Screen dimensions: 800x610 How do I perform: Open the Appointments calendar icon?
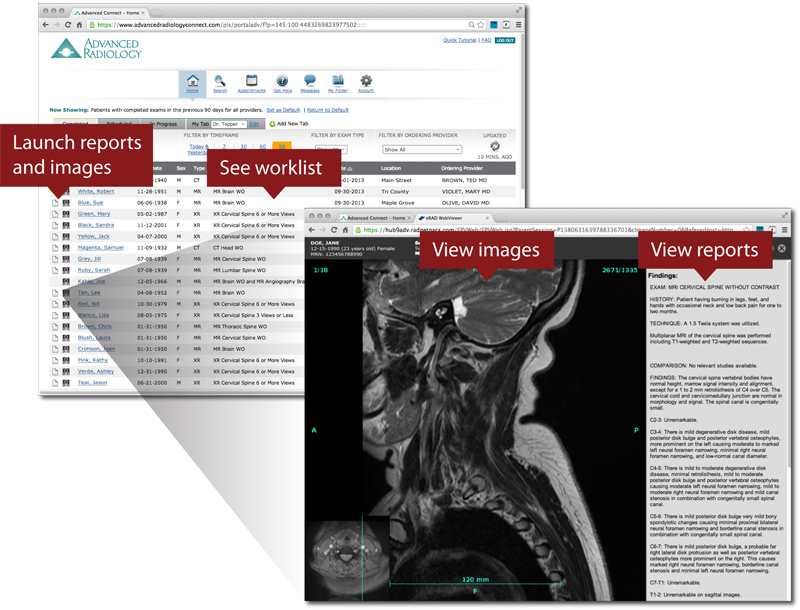click(252, 81)
